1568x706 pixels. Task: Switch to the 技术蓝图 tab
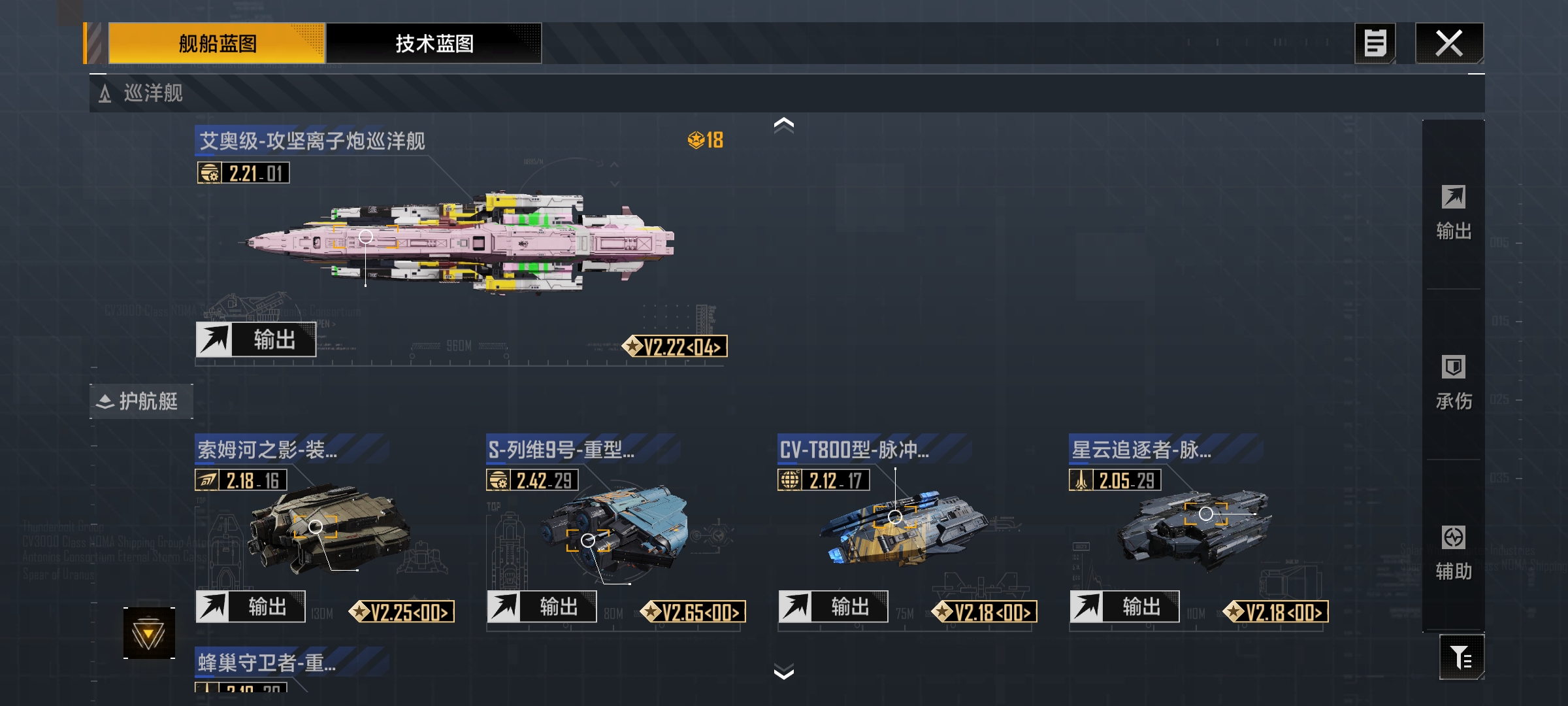[x=434, y=43]
